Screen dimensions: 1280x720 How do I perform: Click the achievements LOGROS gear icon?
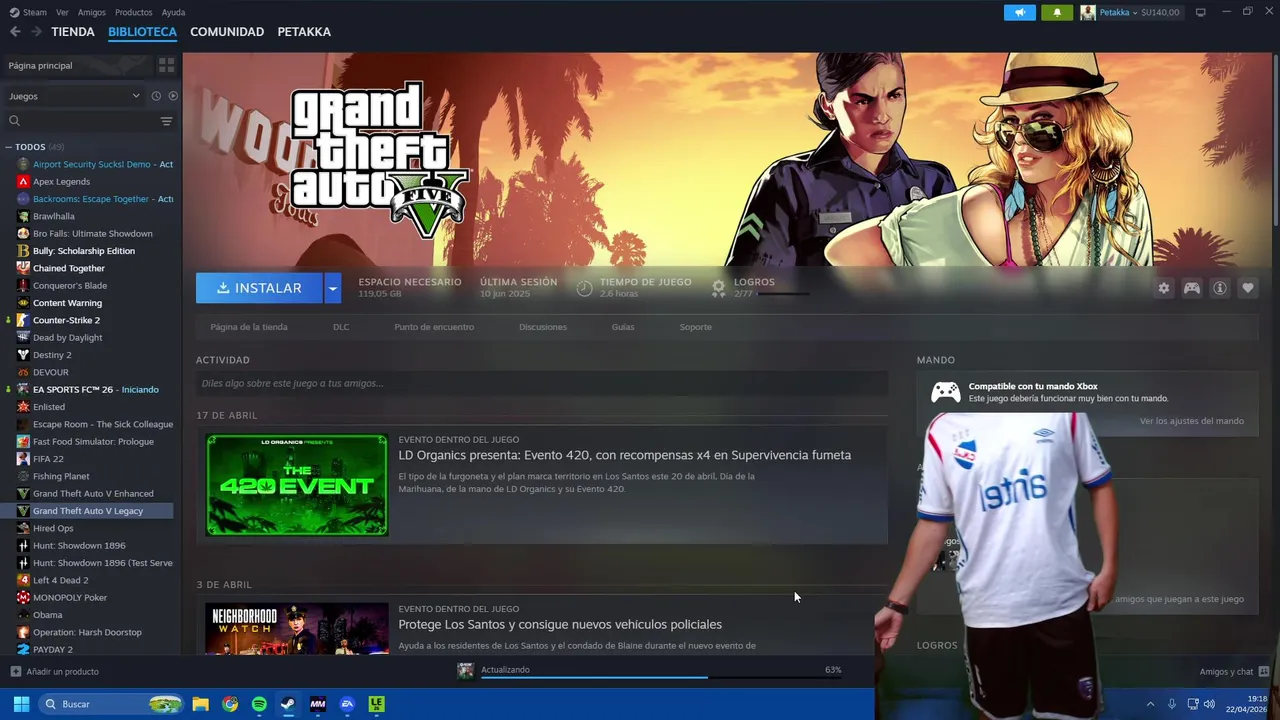[718, 288]
